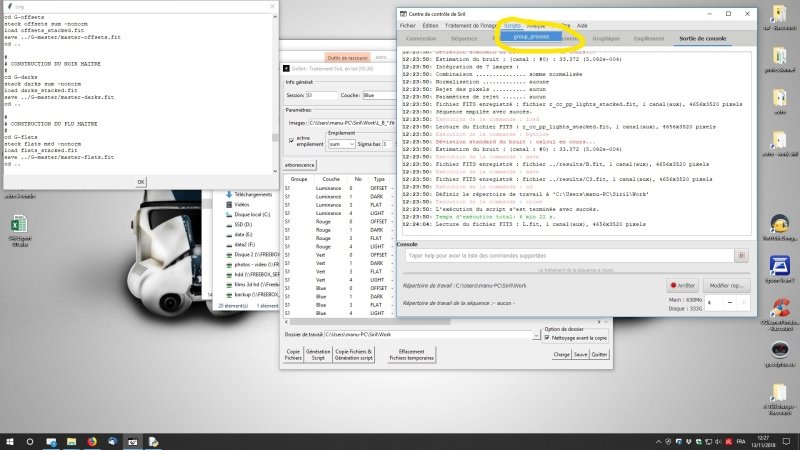Click 'Copie Fichiers & Génération script' button
The height and width of the screenshot is (450, 800).
coord(354,355)
